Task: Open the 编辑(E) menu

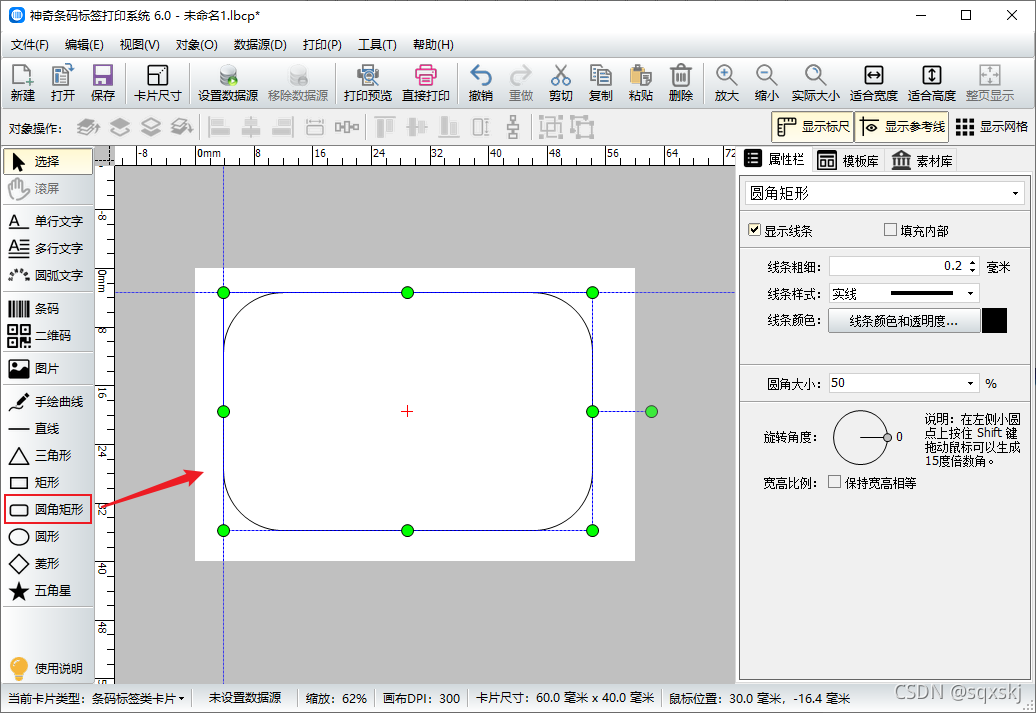Action: 84,44
